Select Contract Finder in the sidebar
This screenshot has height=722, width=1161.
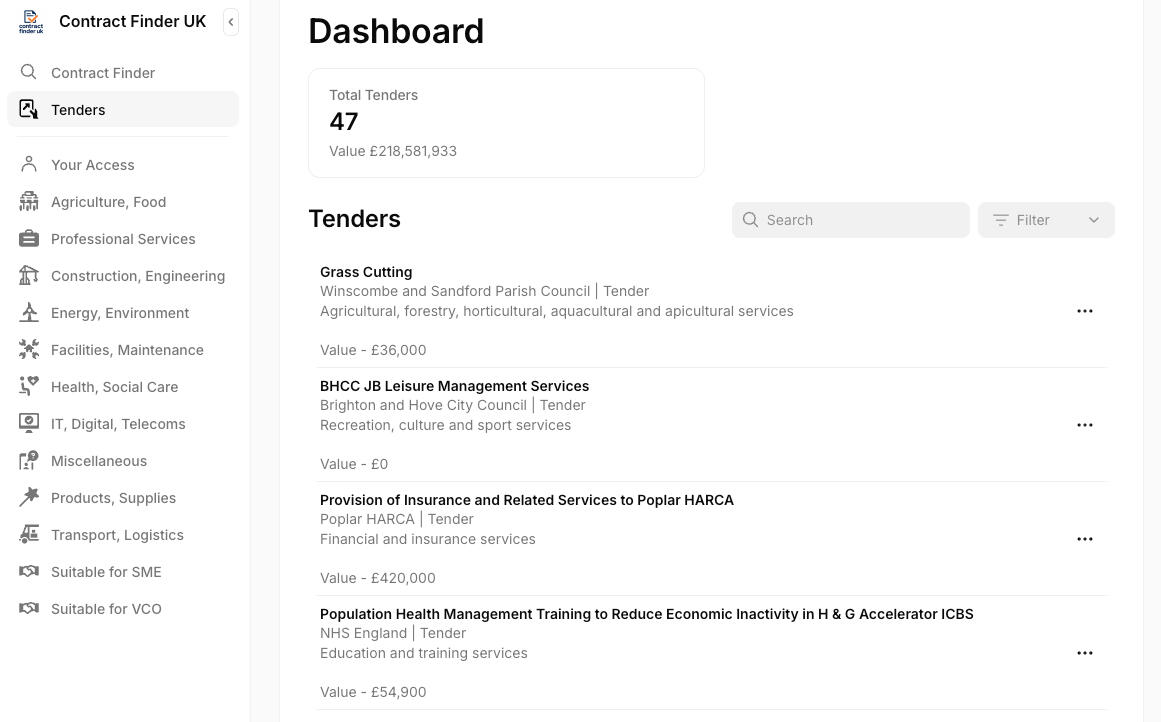[103, 72]
